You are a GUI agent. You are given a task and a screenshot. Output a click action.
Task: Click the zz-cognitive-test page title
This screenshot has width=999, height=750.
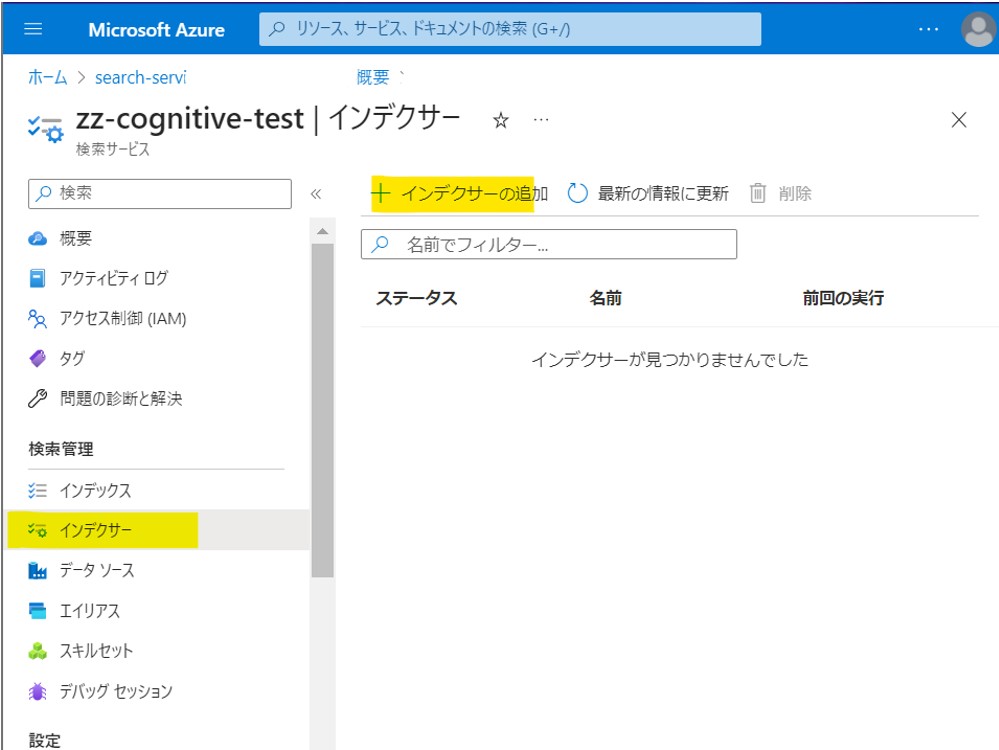tap(190, 119)
